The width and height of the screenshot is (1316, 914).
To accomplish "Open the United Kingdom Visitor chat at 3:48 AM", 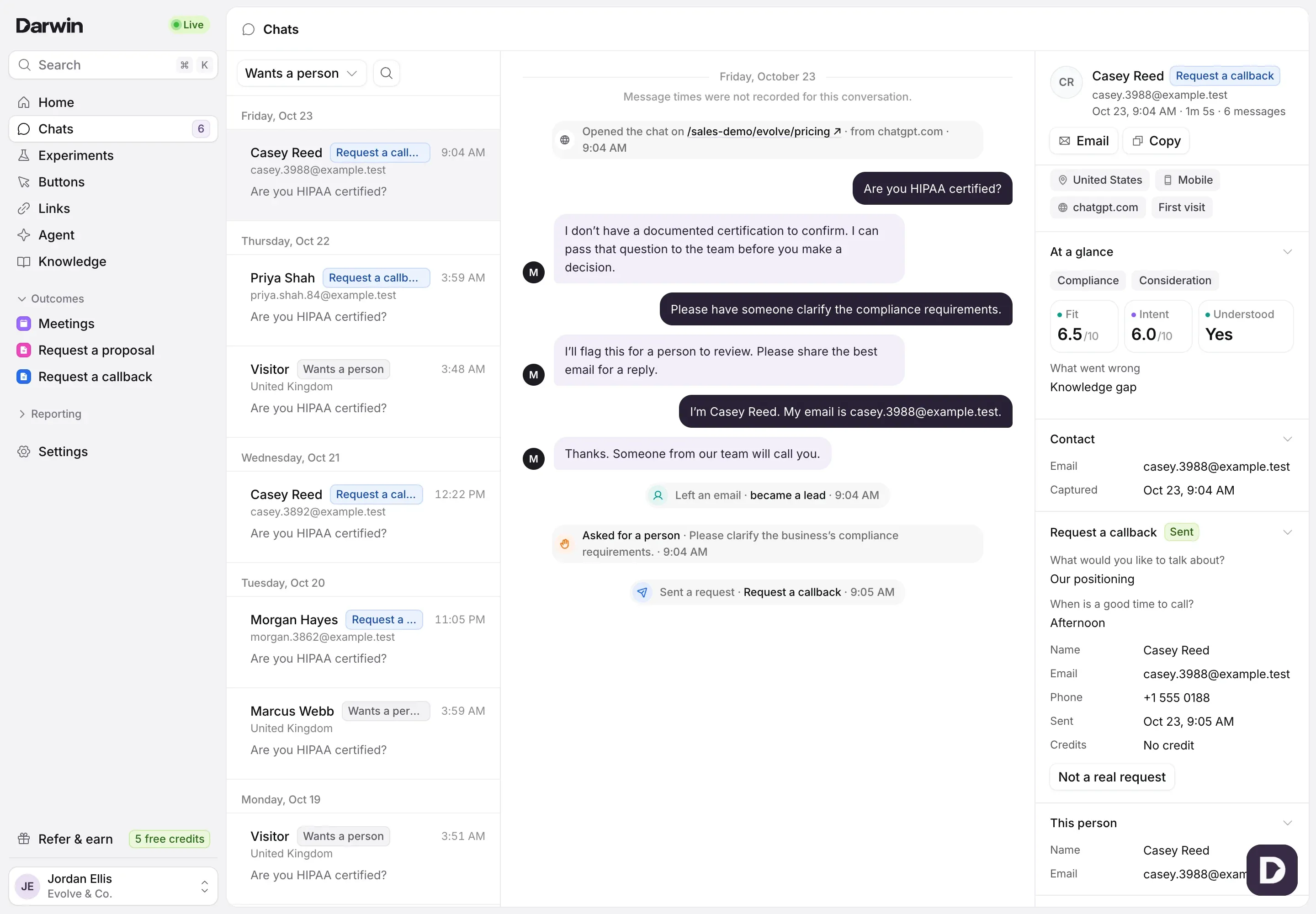I will [363, 392].
